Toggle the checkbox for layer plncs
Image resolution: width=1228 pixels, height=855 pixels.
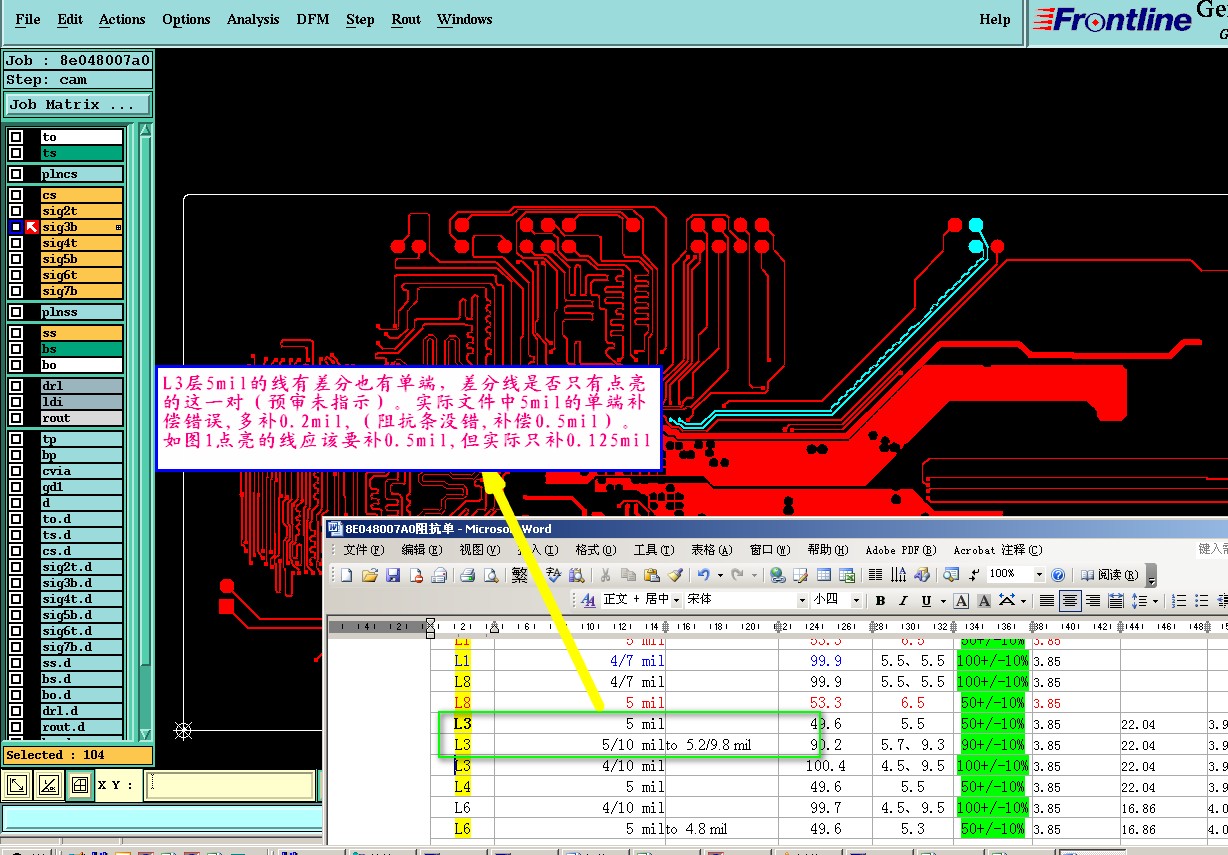point(16,174)
